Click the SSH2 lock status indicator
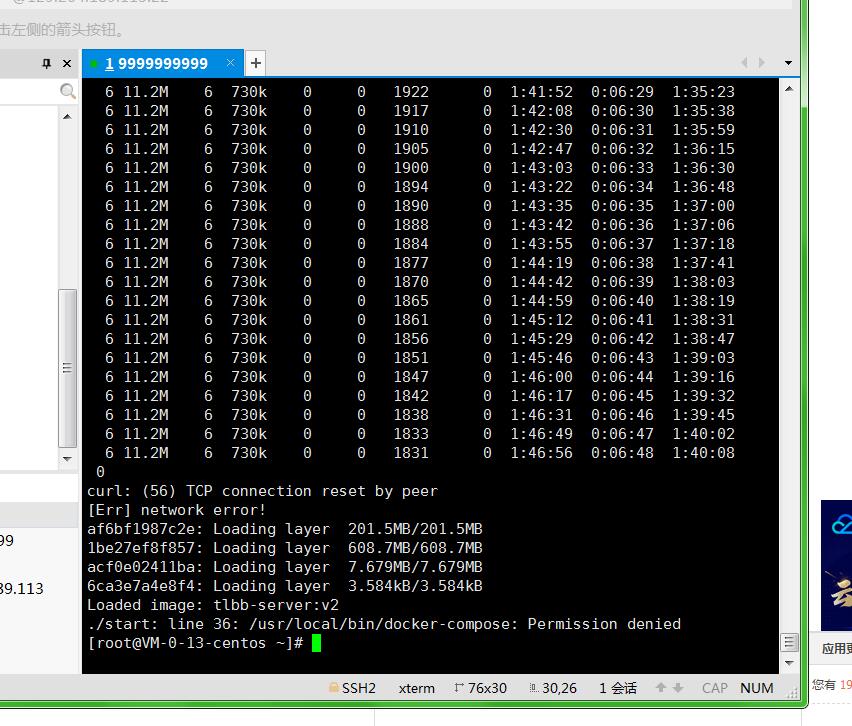This screenshot has height=726, width=852. [x=351, y=688]
